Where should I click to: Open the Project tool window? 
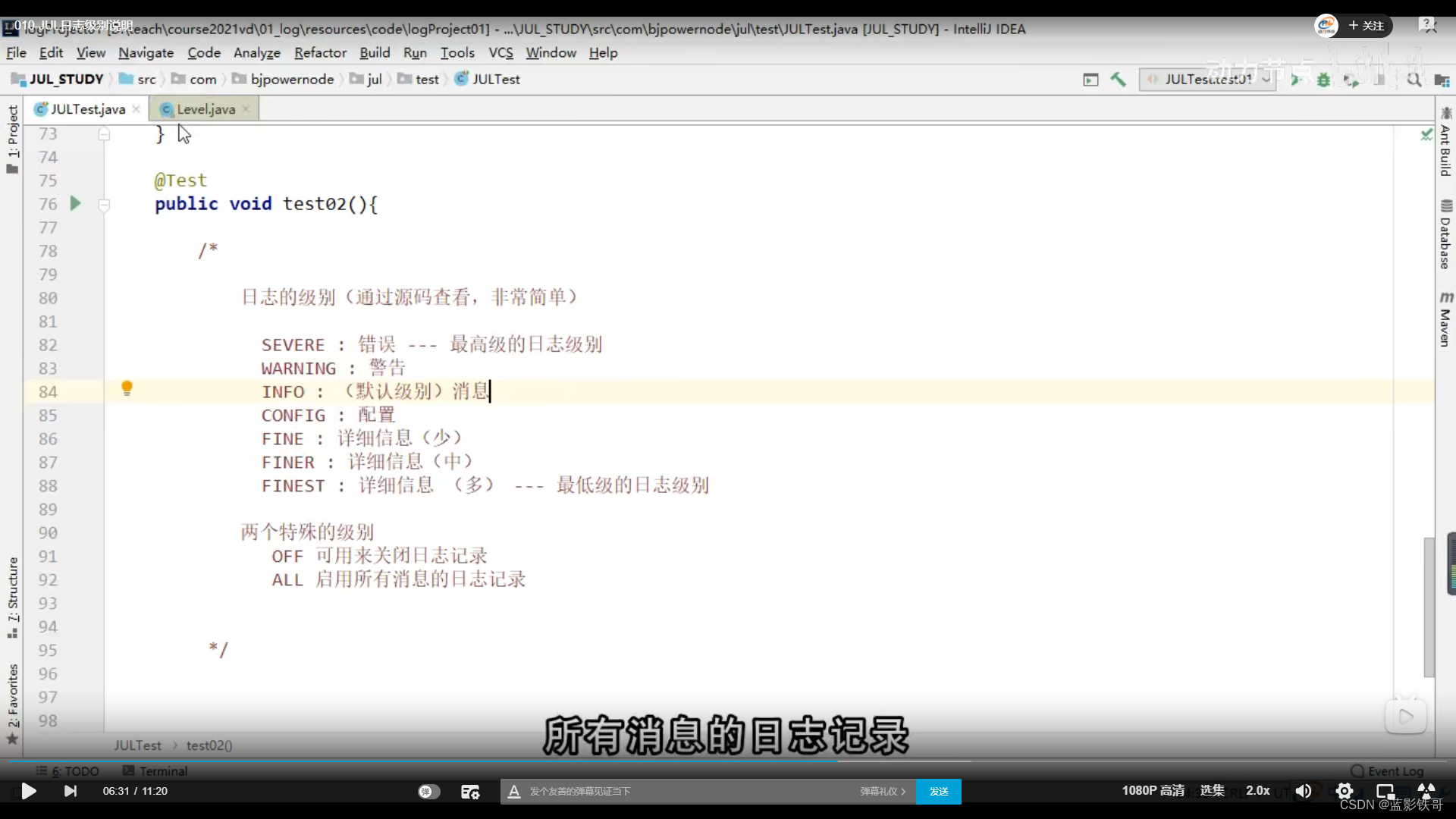[12, 138]
